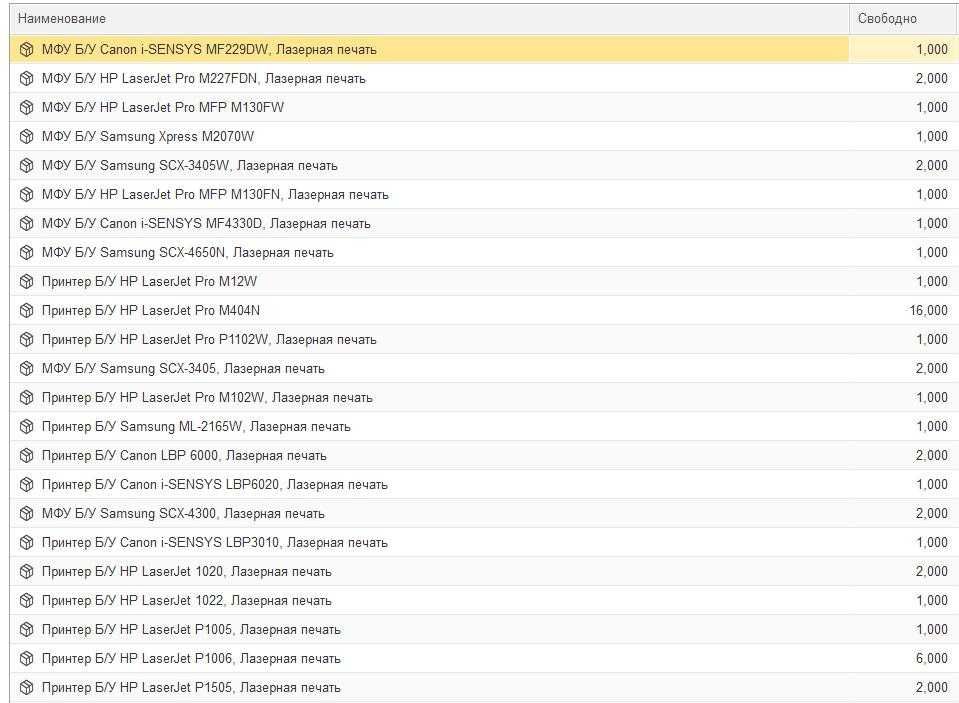
Task: Click free quantity 1,000 for HP M12W
Action: 931,281
